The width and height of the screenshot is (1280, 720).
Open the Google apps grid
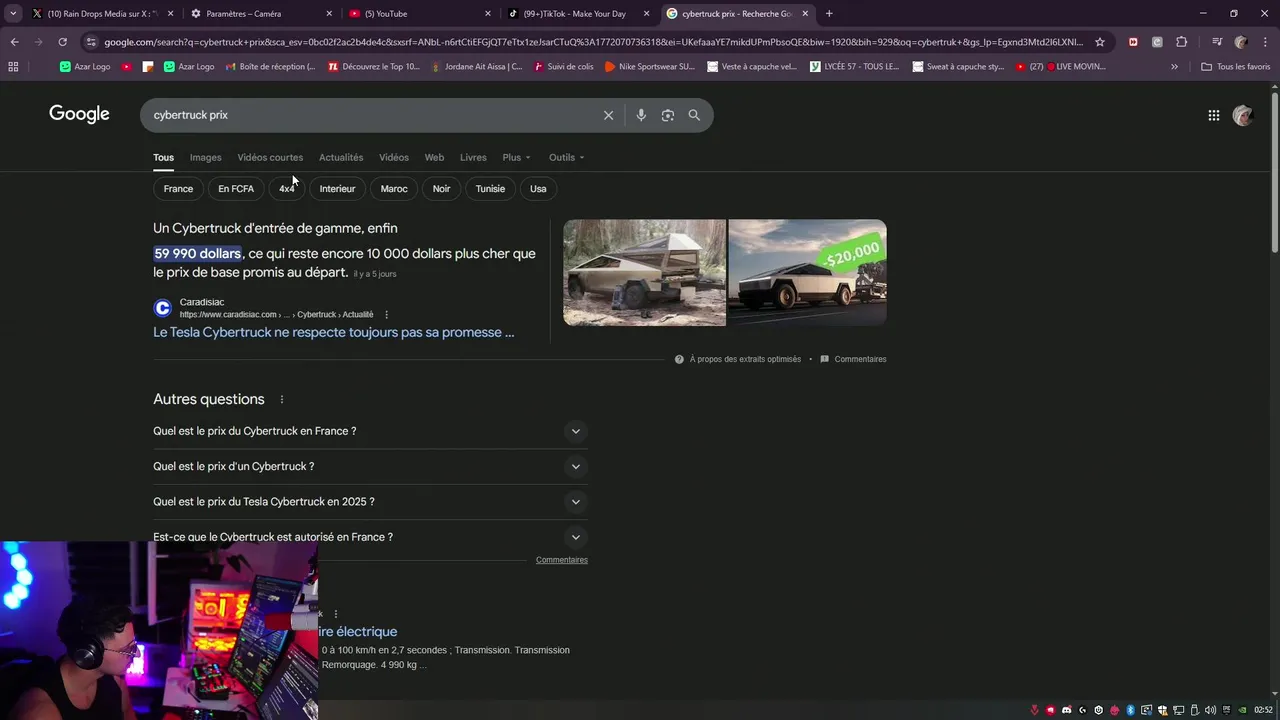tap(1213, 115)
